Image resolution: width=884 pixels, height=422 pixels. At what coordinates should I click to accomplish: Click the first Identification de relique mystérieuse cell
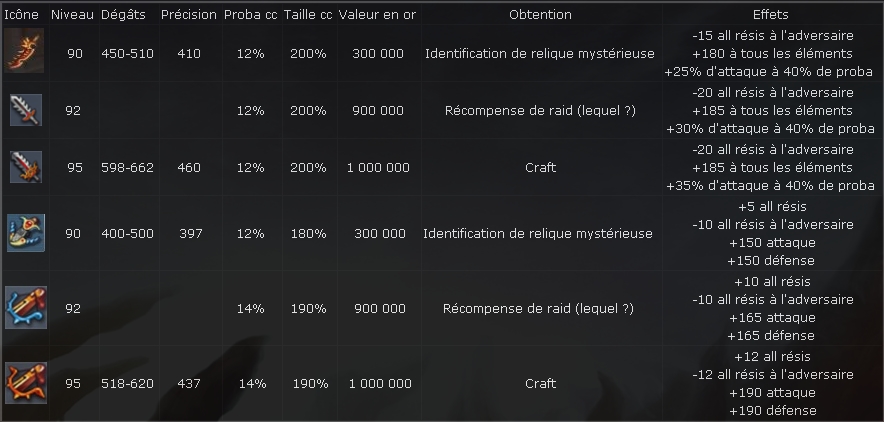(x=540, y=54)
